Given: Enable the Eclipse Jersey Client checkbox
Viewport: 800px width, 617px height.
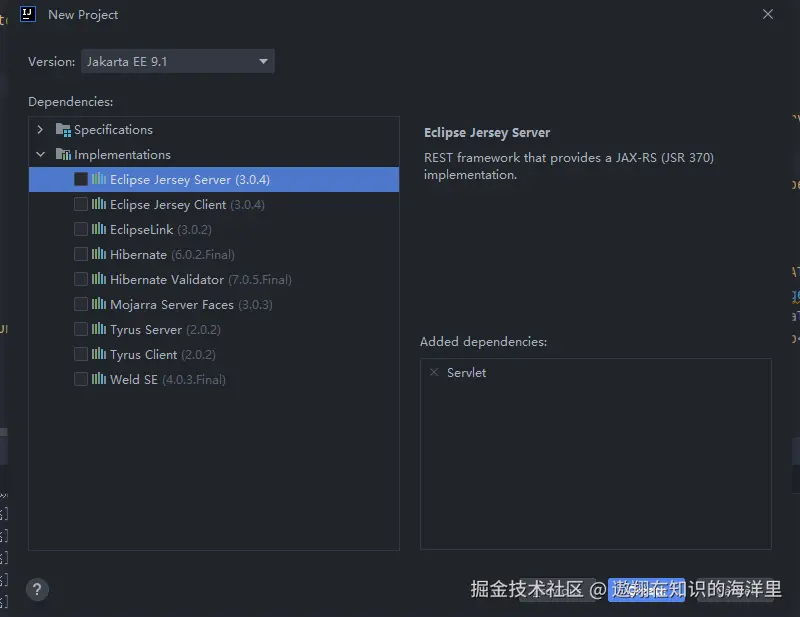Looking at the screenshot, I should pyautogui.click(x=81, y=204).
